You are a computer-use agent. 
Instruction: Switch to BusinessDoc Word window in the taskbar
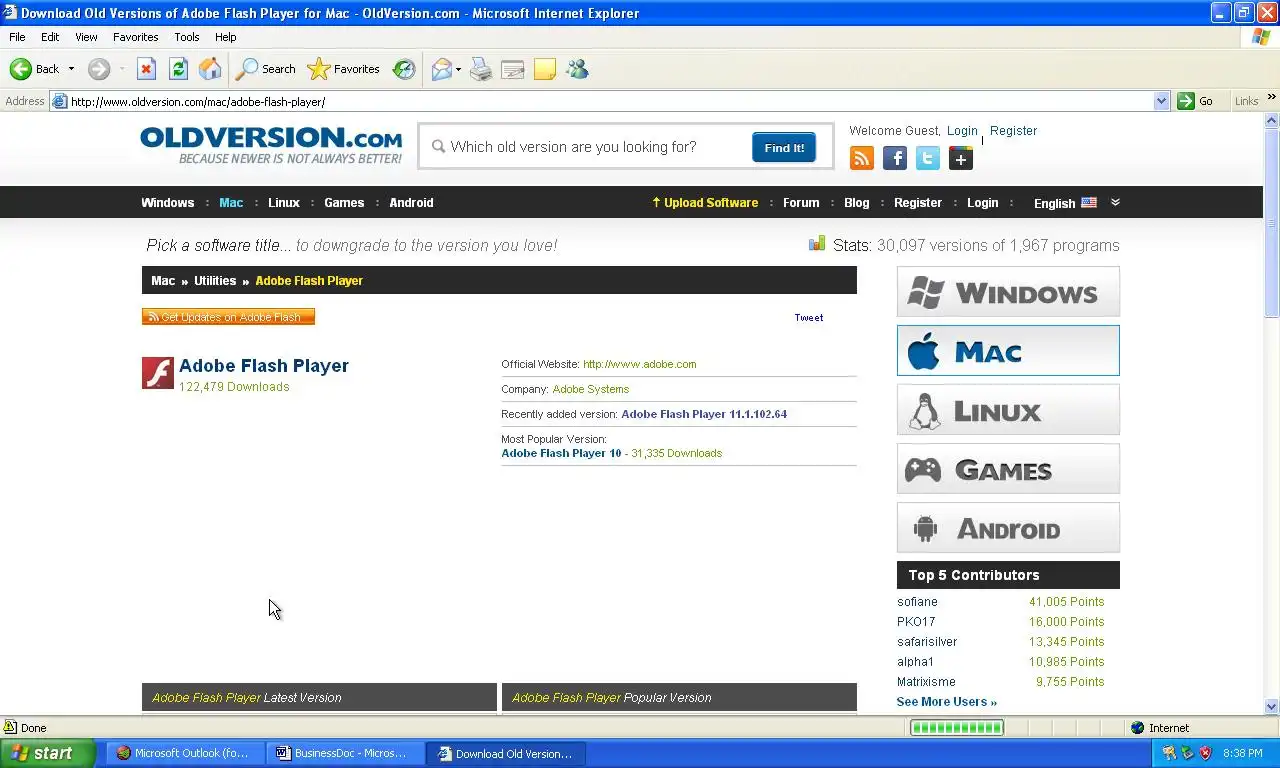[x=344, y=753]
